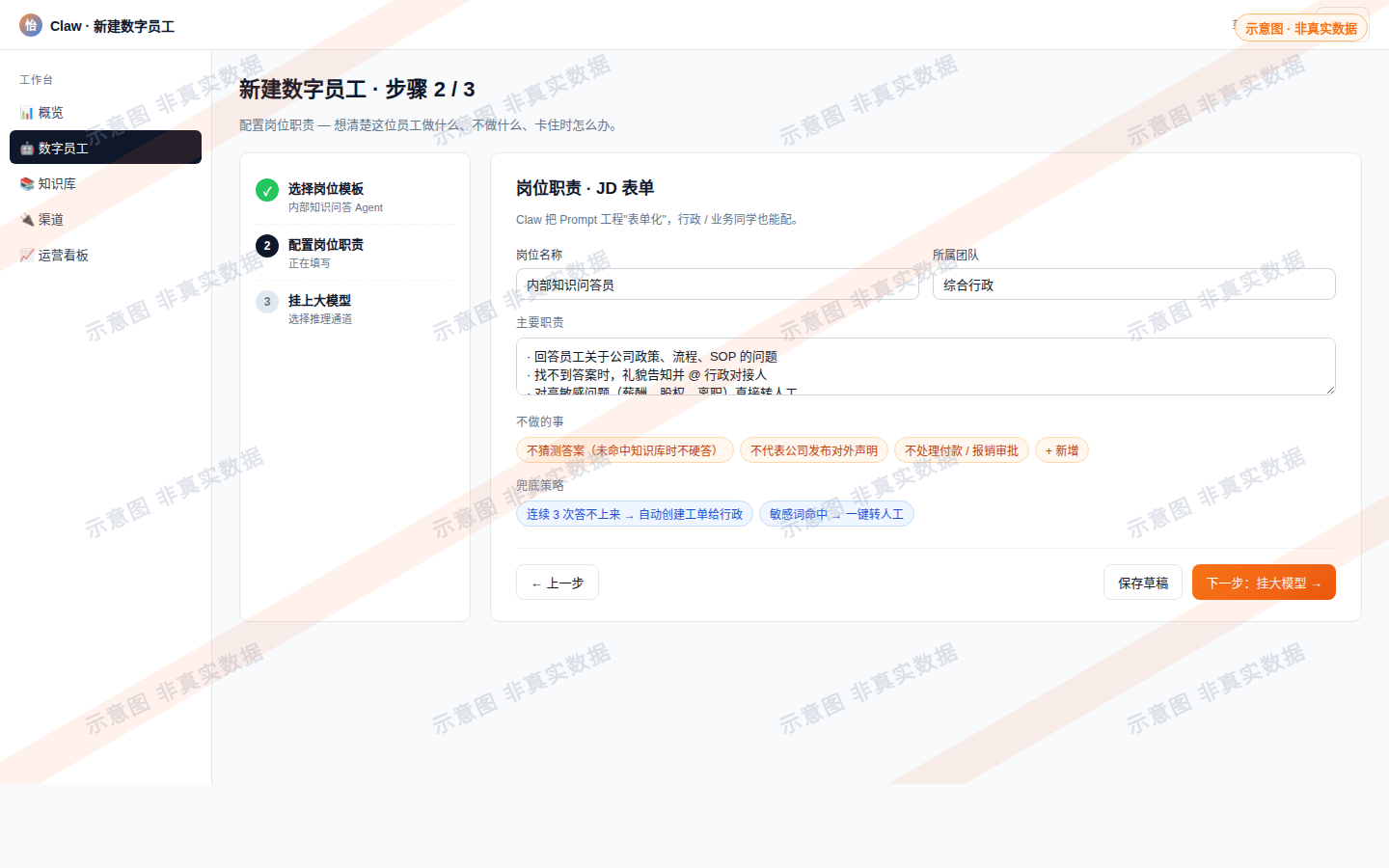Click description starting Claw 把 Prompt 工程
The width and height of the screenshot is (1389, 868).
(660, 220)
